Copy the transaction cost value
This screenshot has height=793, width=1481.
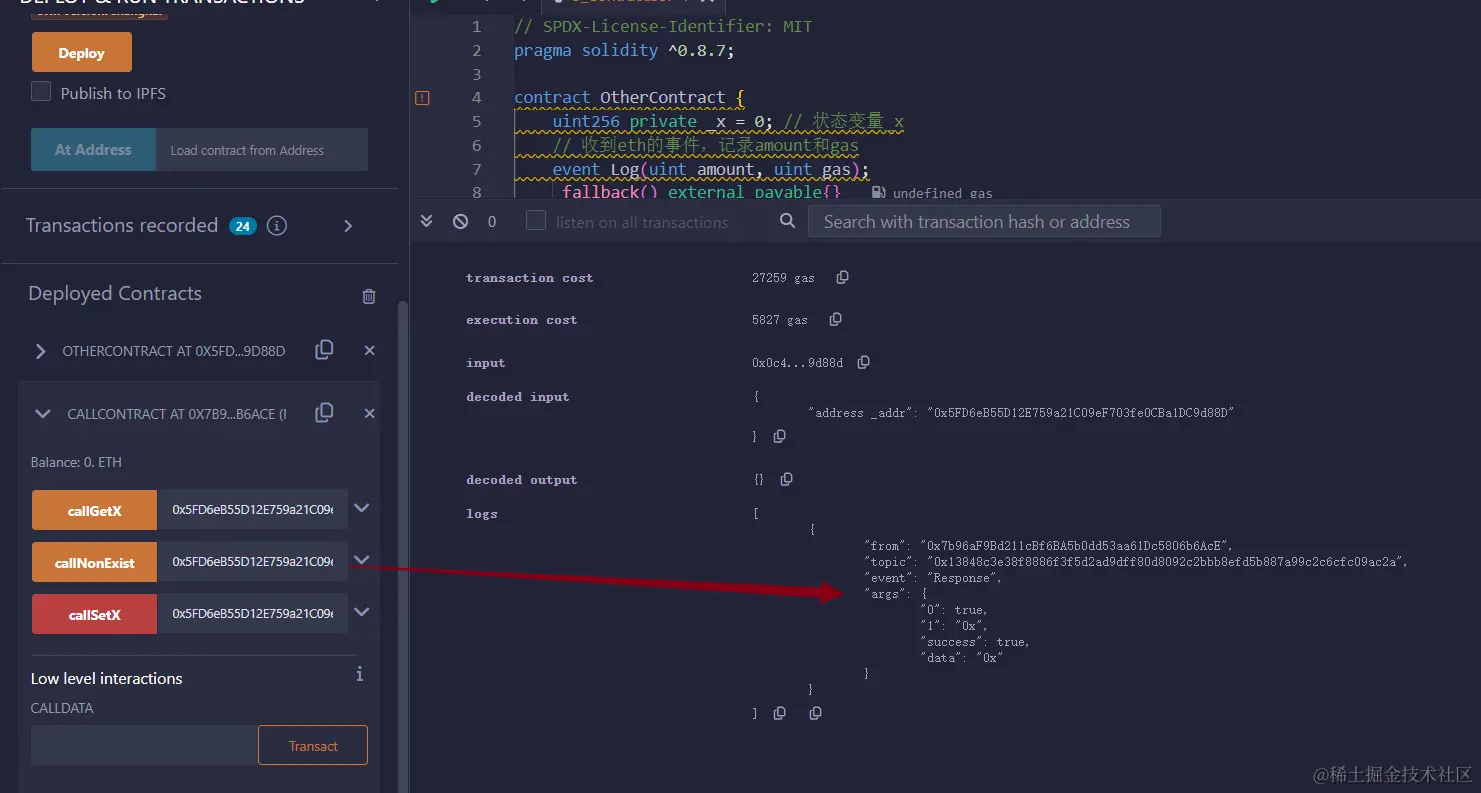(842, 277)
